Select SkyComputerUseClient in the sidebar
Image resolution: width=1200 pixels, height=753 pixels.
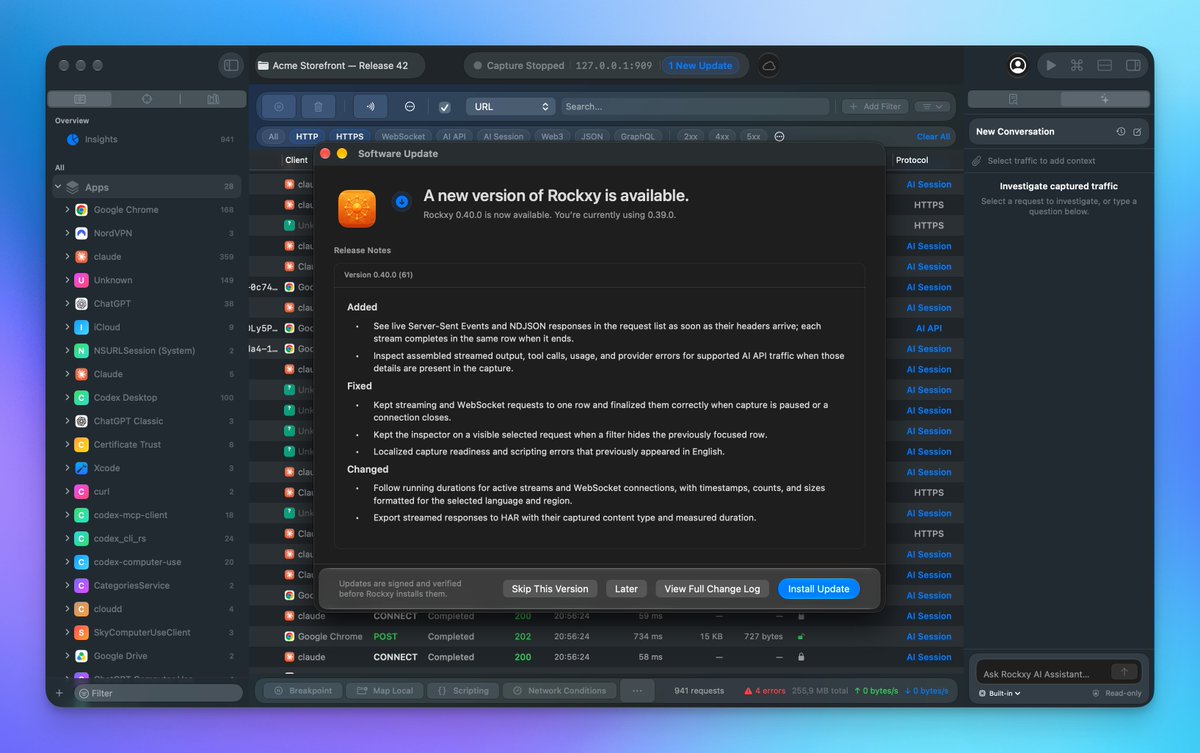[x=146, y=633]
